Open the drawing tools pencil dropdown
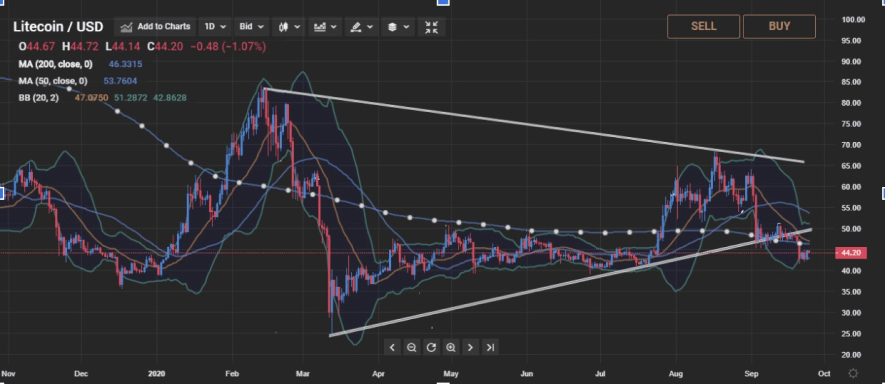The width and height of the screenshot is (885, 384). tap(361, 27)
